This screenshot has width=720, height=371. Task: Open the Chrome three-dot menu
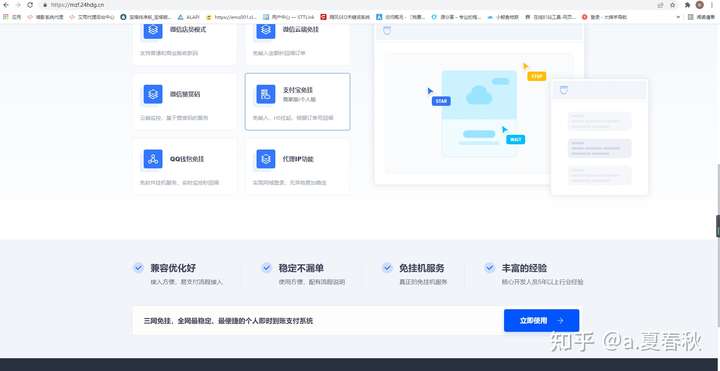pyautogui.click(x=712, y=5)
